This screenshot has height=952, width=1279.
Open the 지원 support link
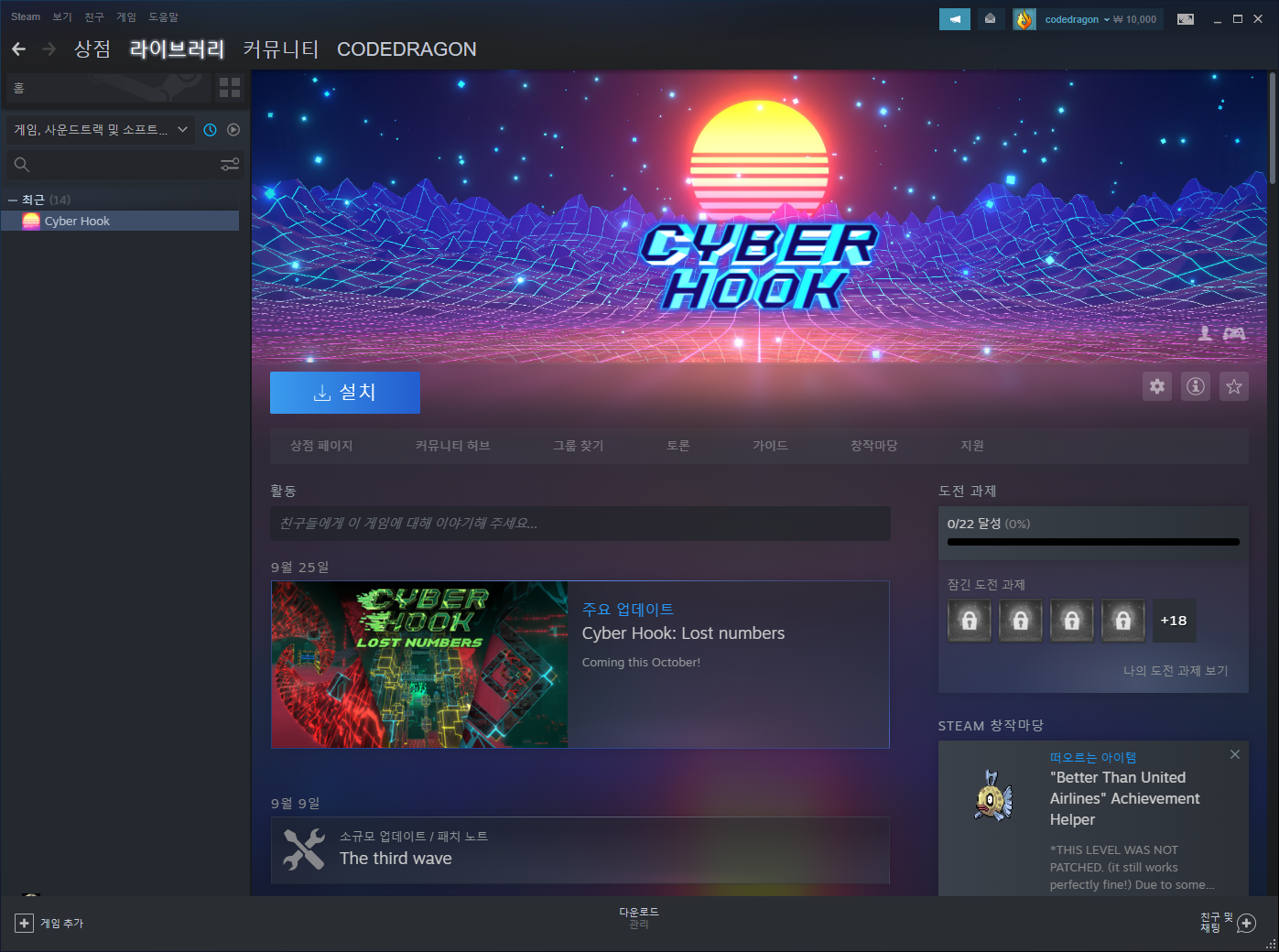click(972, 446)
